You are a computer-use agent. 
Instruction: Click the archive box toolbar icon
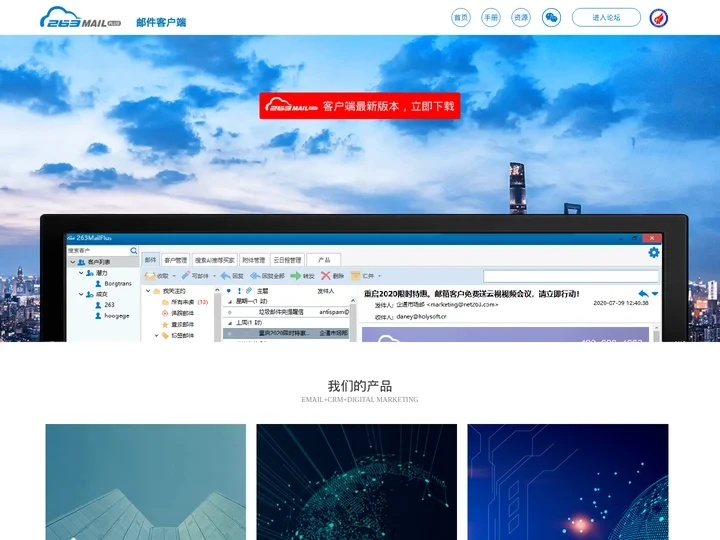(355, 276)
